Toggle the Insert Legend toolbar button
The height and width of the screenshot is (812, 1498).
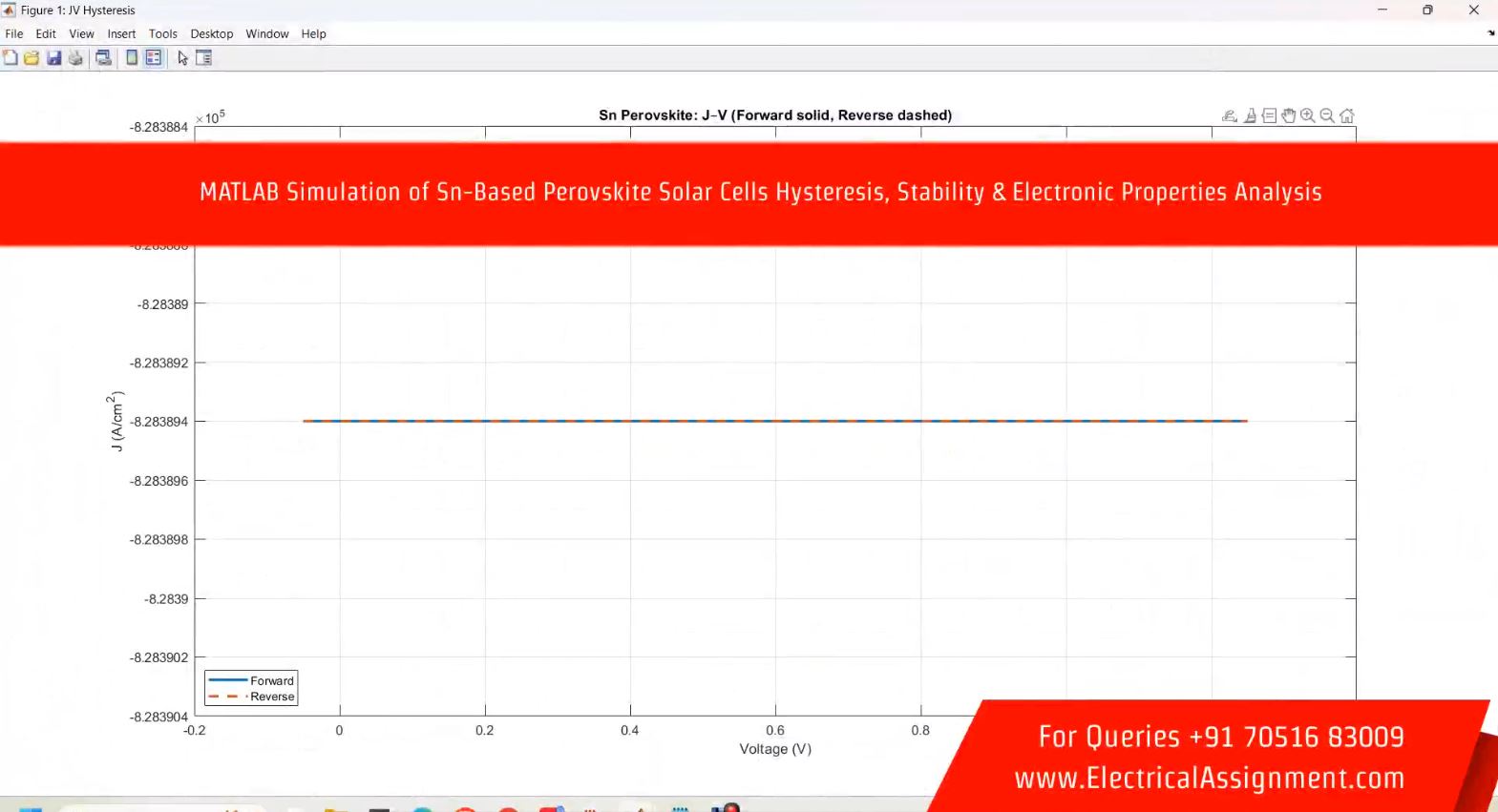pos(153,58)
